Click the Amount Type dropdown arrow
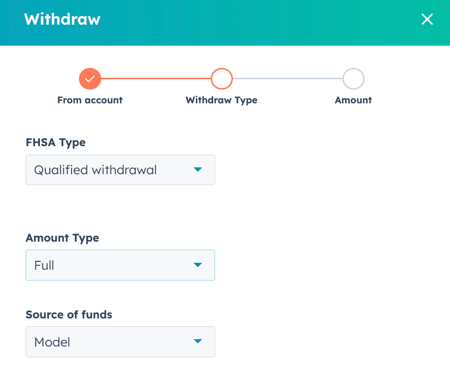The height and width of the screenshot is (377, 450). pos(198,265)
